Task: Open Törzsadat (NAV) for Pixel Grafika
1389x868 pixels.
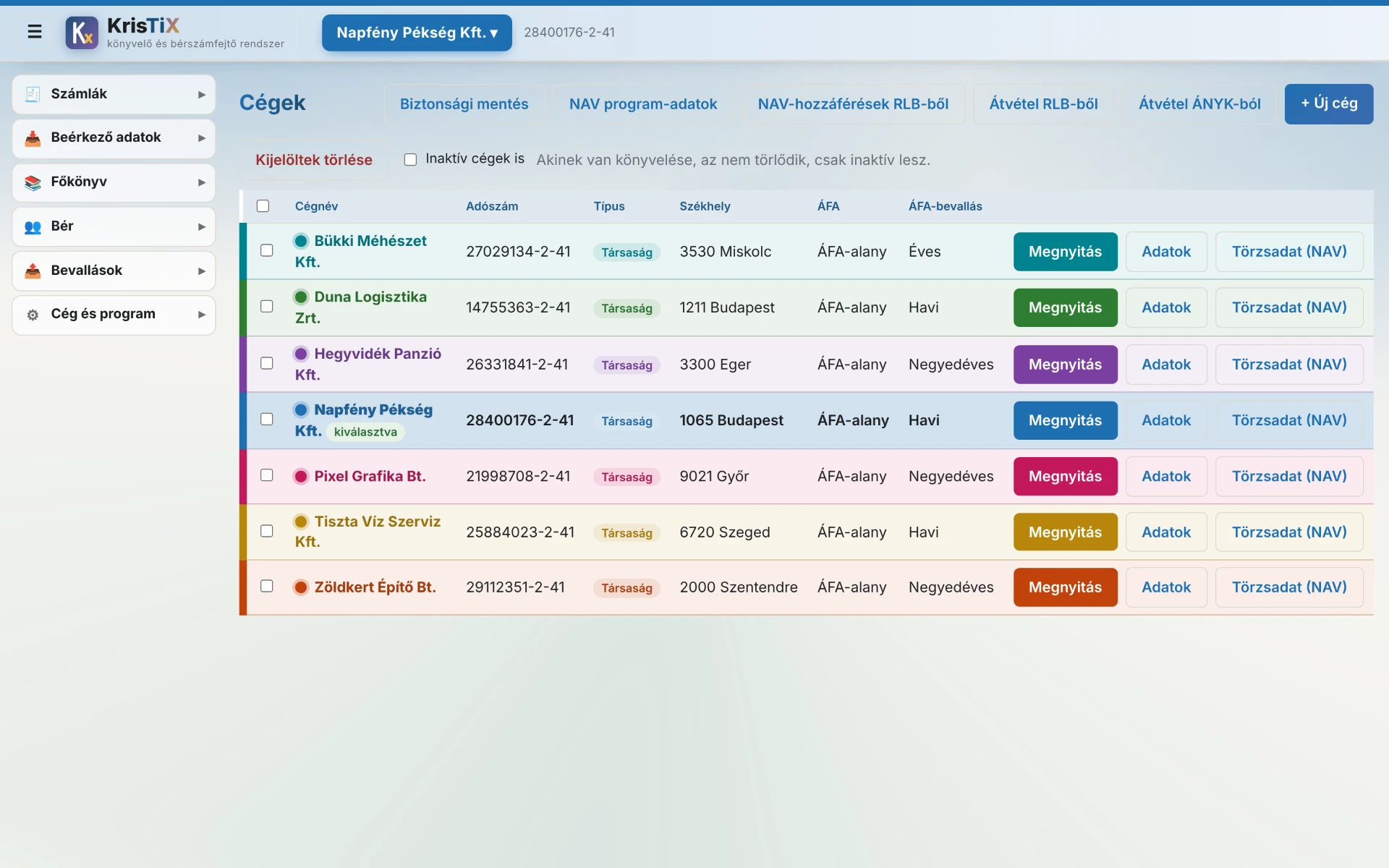Action: [1289, 476]
